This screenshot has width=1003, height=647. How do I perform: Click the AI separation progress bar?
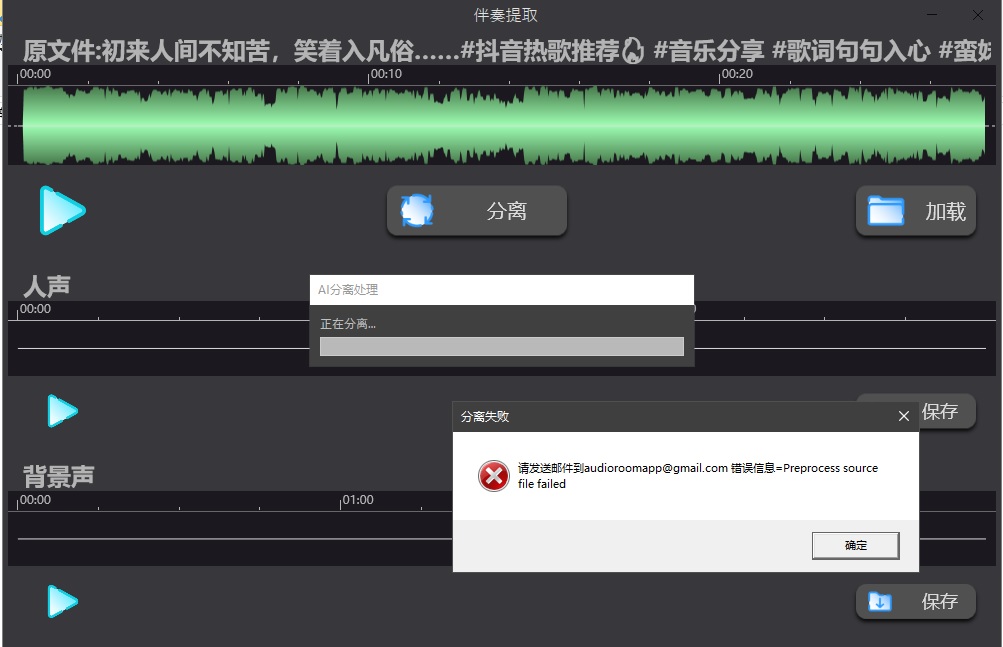click(x=501, y=346)
